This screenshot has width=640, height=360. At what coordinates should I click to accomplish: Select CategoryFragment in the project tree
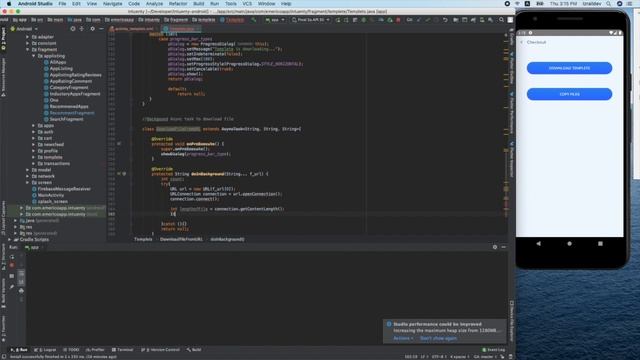coord(69,87)
